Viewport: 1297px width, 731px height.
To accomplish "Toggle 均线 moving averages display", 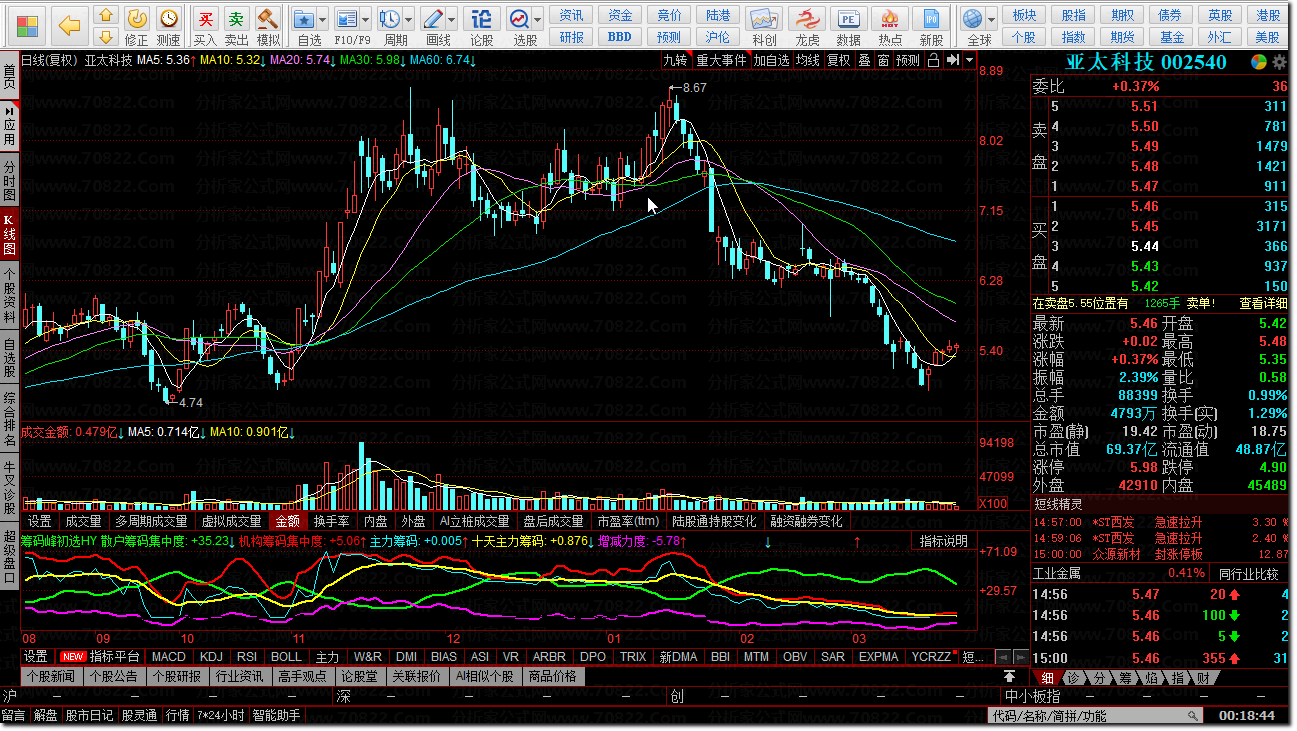I will (807, 60).
